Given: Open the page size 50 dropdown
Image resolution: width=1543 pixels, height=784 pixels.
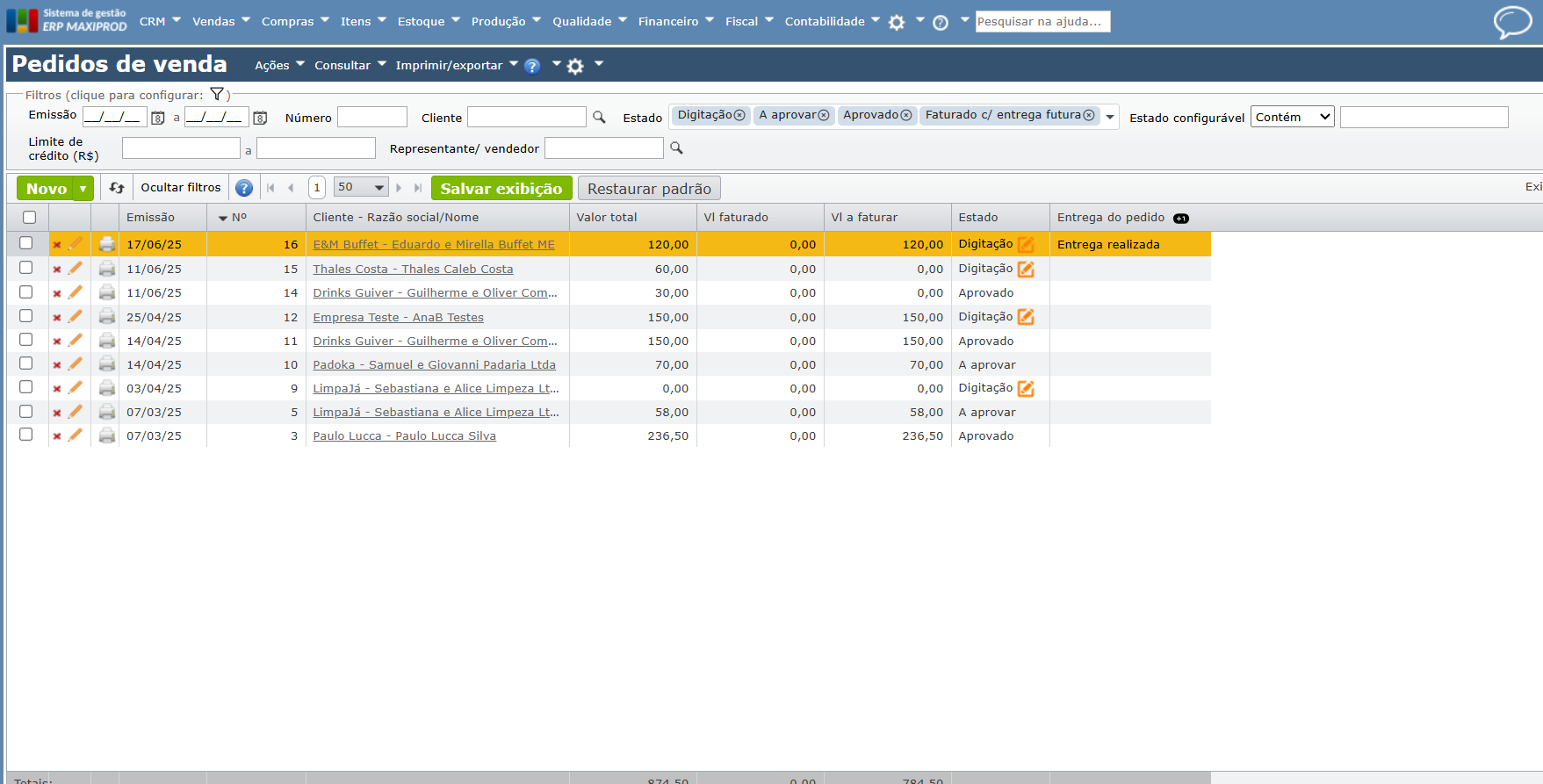Looking at the screenshot, I should [x=361, y=187].
